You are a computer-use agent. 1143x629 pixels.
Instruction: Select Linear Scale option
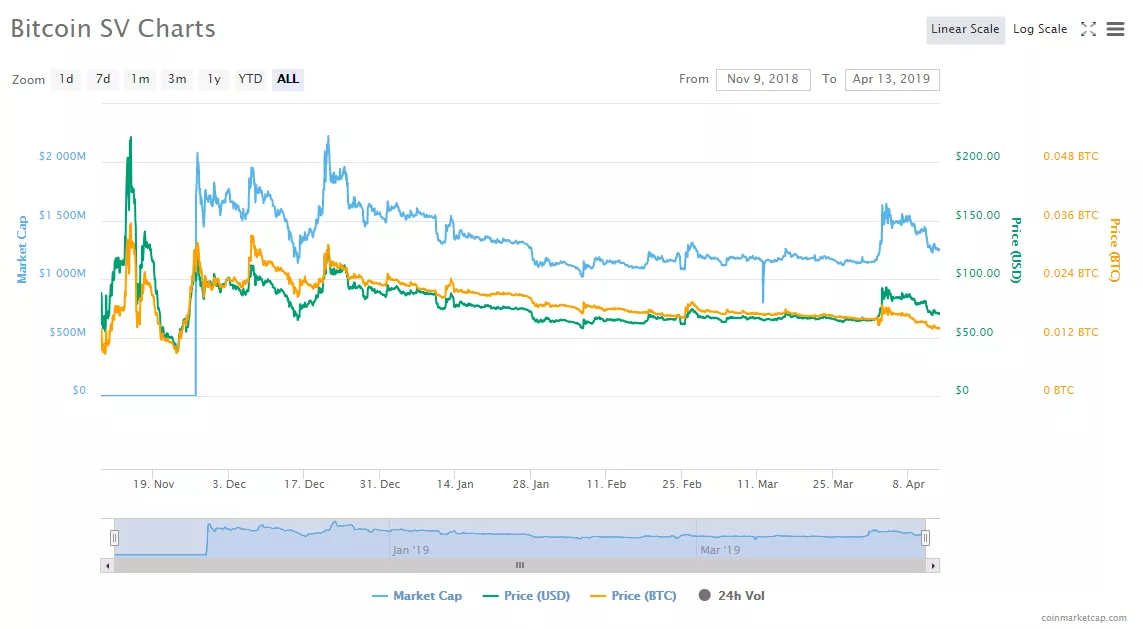click(x=965, y=29)
